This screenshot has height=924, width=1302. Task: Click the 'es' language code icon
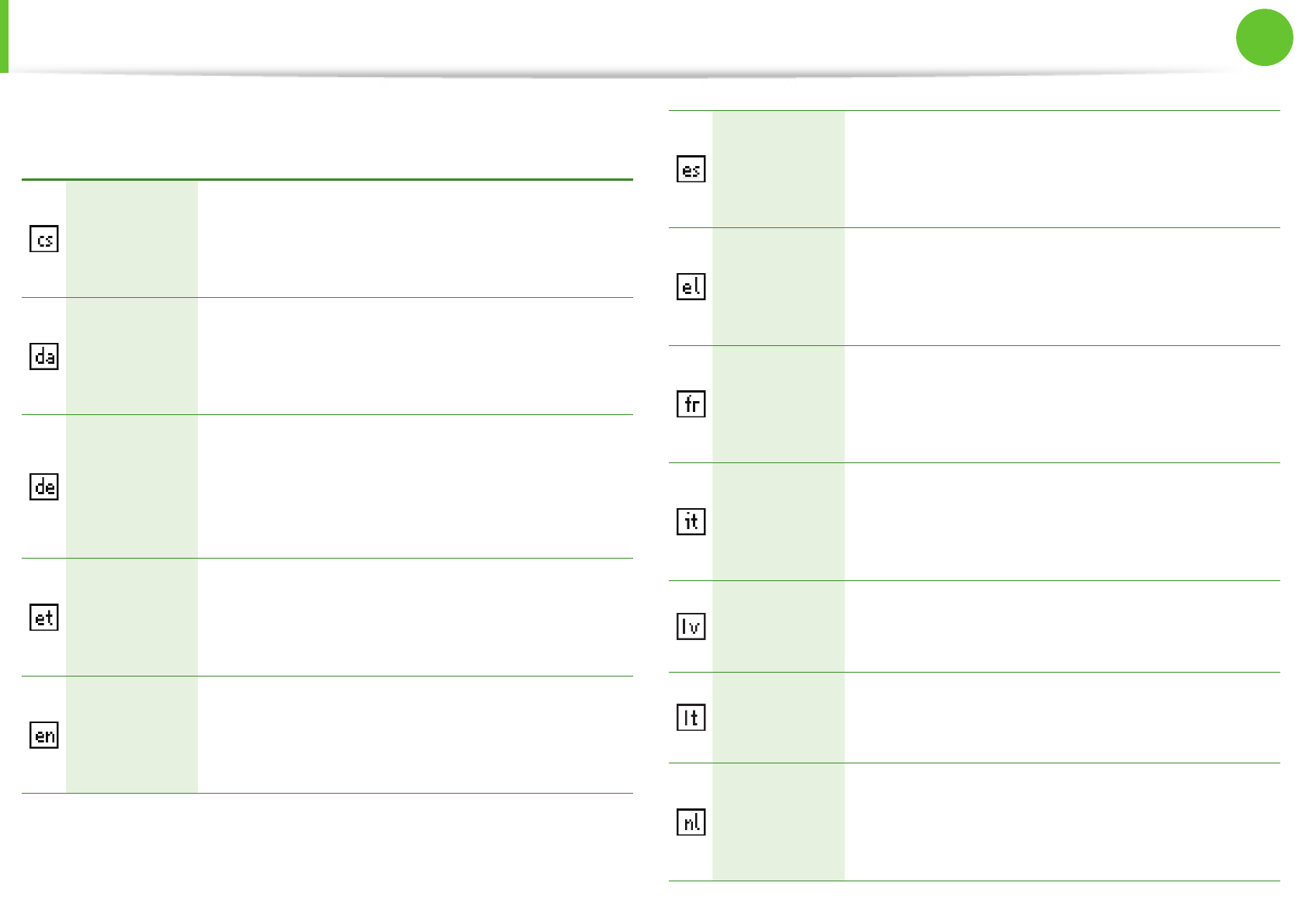coord(691,169)
